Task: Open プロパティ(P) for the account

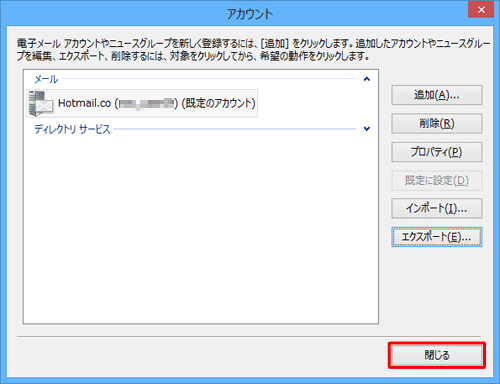Action: click(437, 152)
